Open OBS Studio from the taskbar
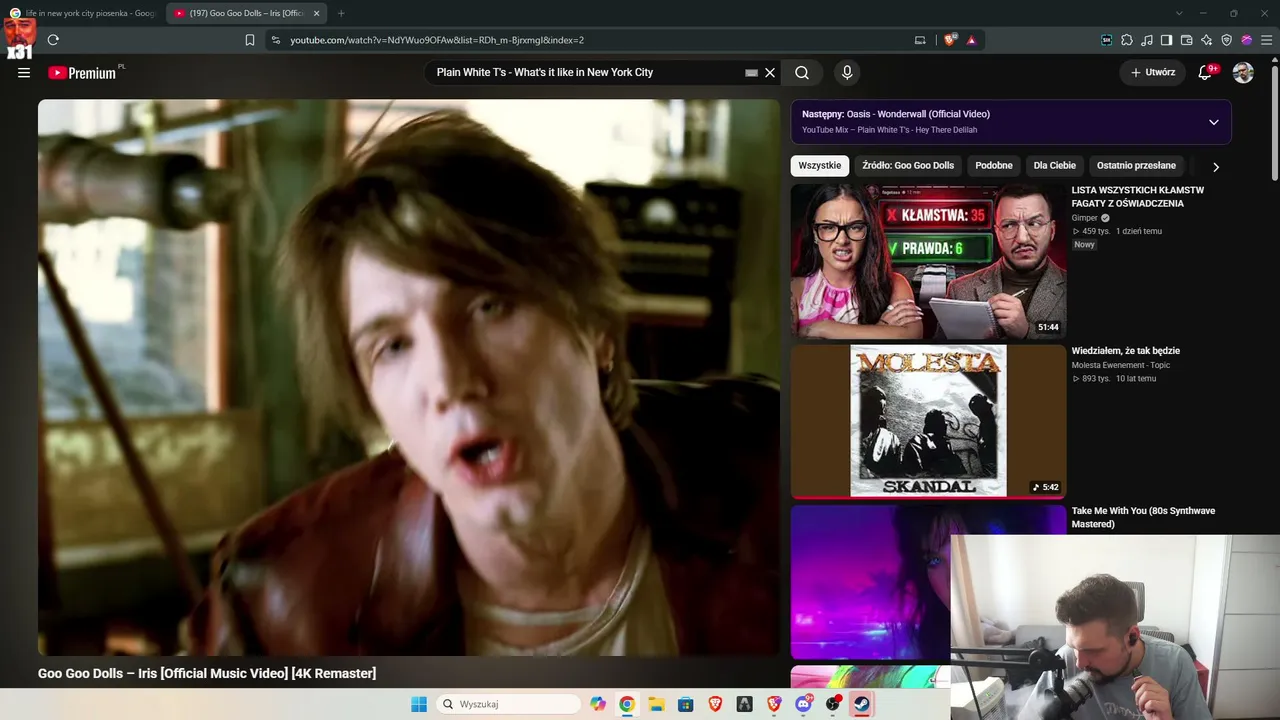 click(833, 704)
